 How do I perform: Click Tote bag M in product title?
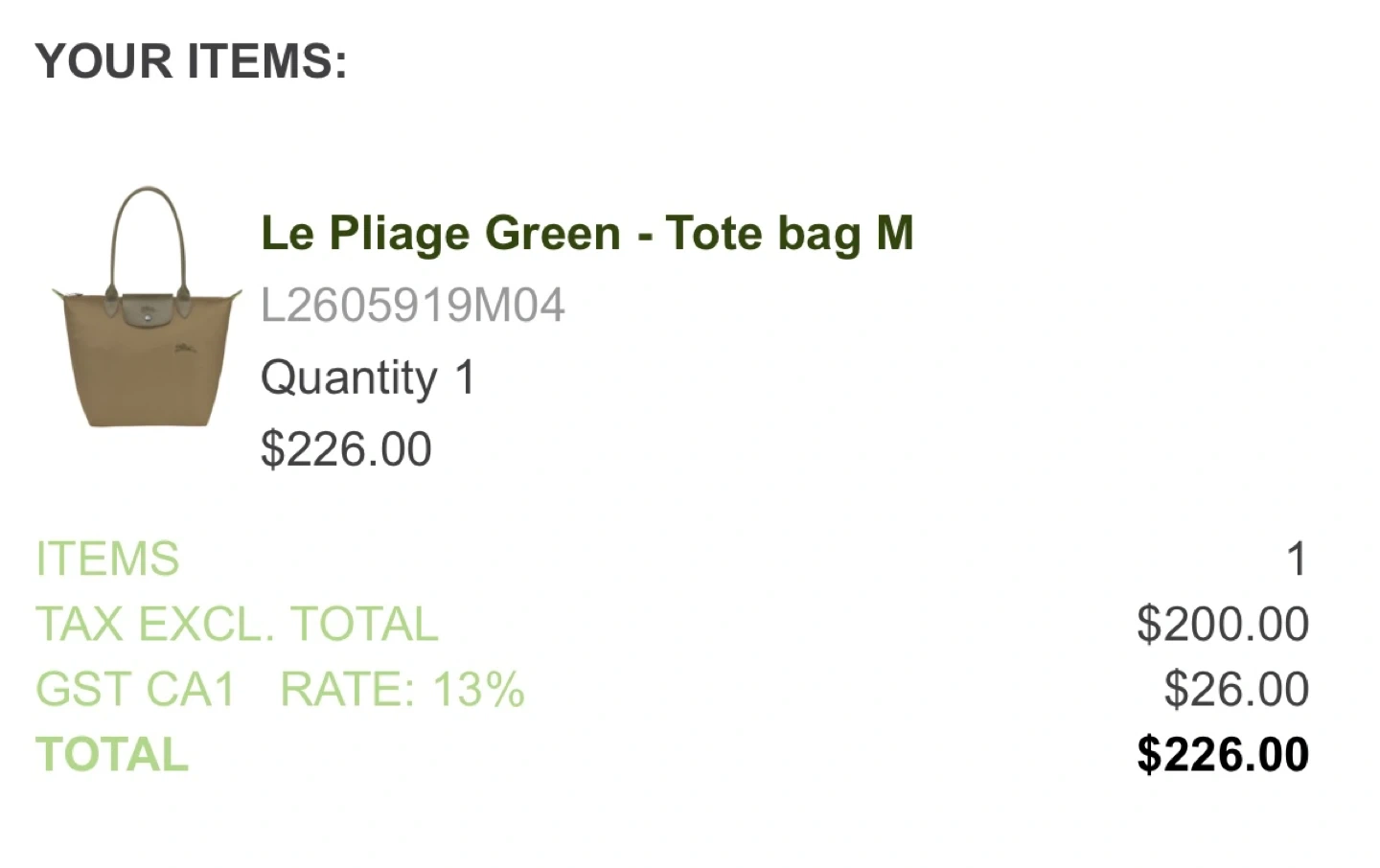click(790, 233)
